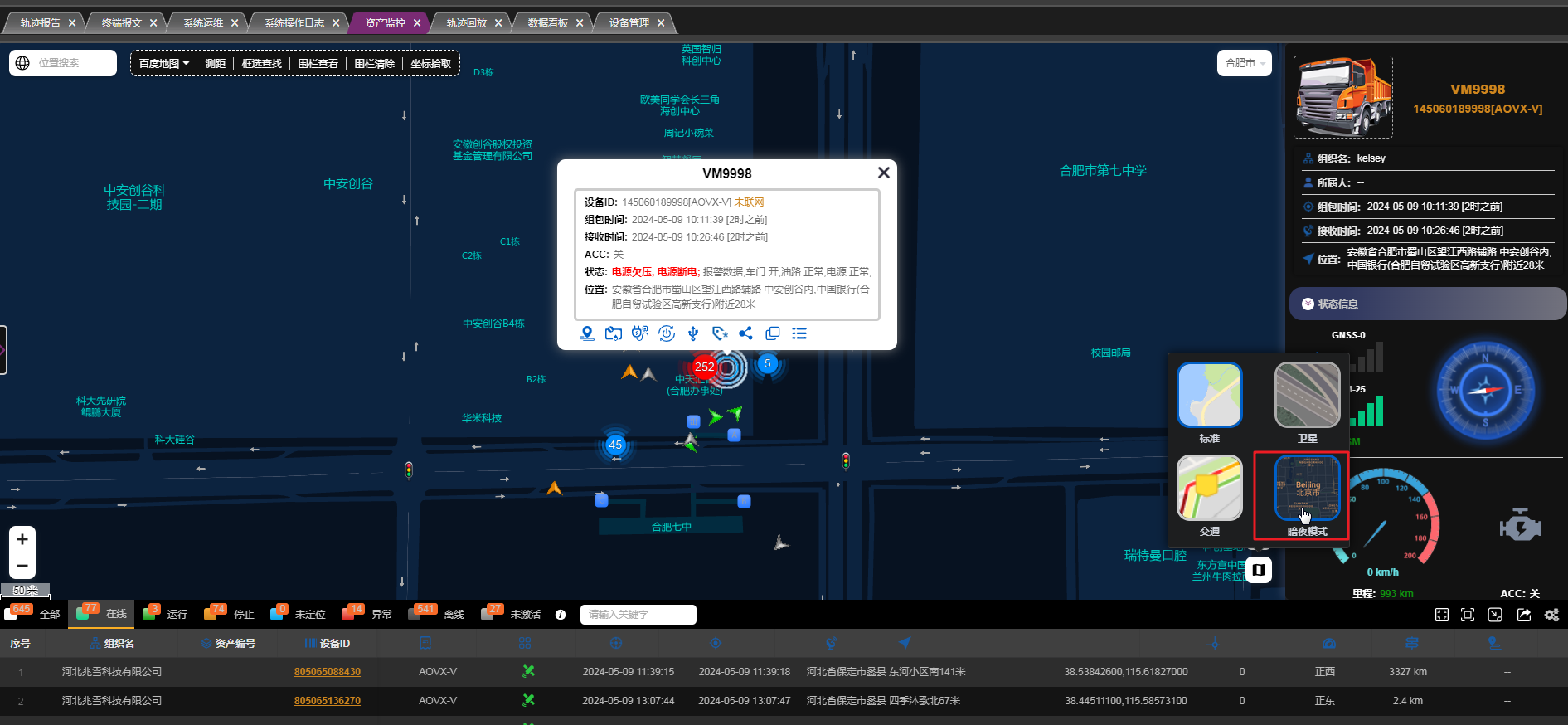The image size is (1568, 725).
Task: Click the info icon beside 未激活 filter
Action: point(561,615)
